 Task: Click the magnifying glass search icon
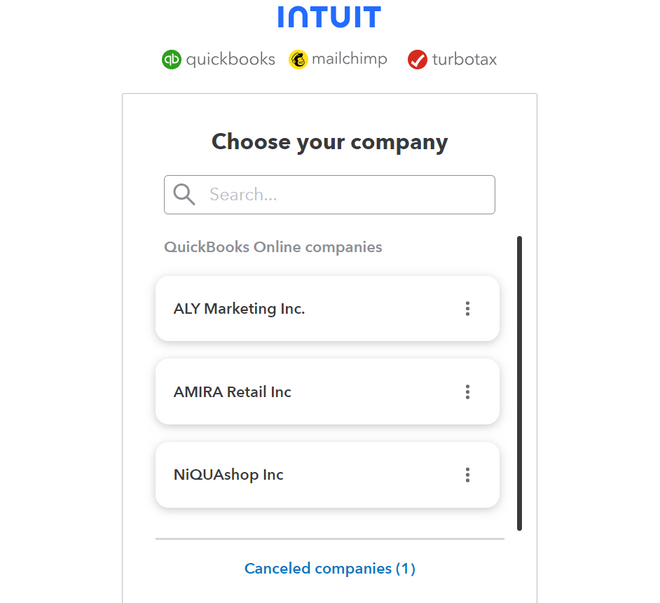pos(184,195)
